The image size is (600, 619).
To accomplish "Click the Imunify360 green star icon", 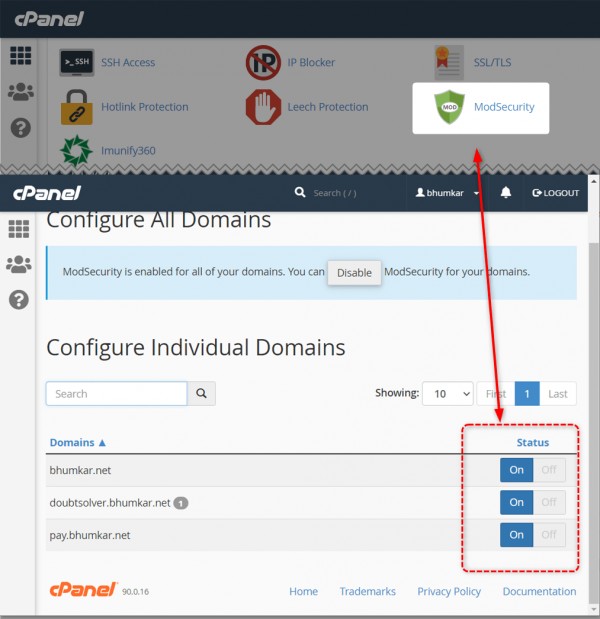I will pyautogui.click(x=76, y=151).
